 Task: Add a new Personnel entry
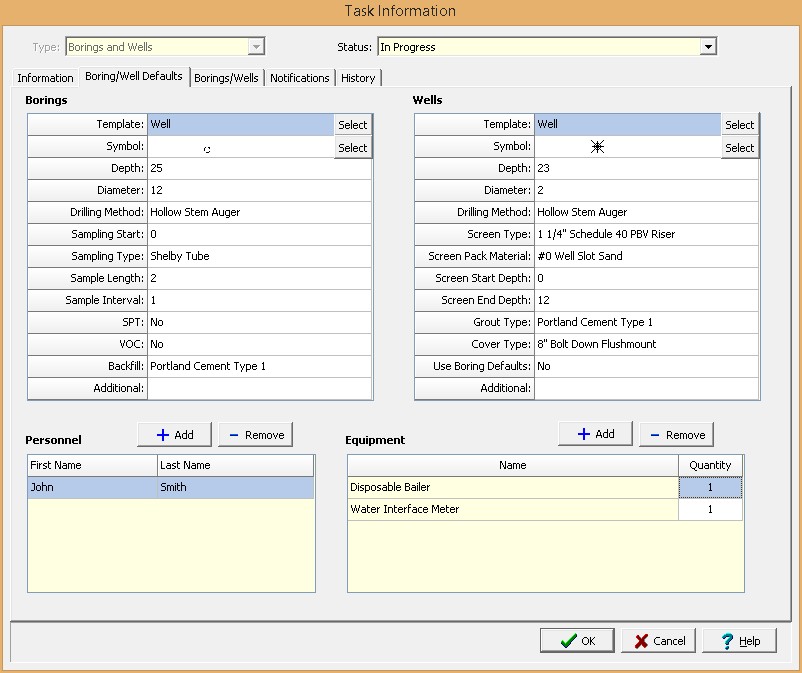coord(174,434)
